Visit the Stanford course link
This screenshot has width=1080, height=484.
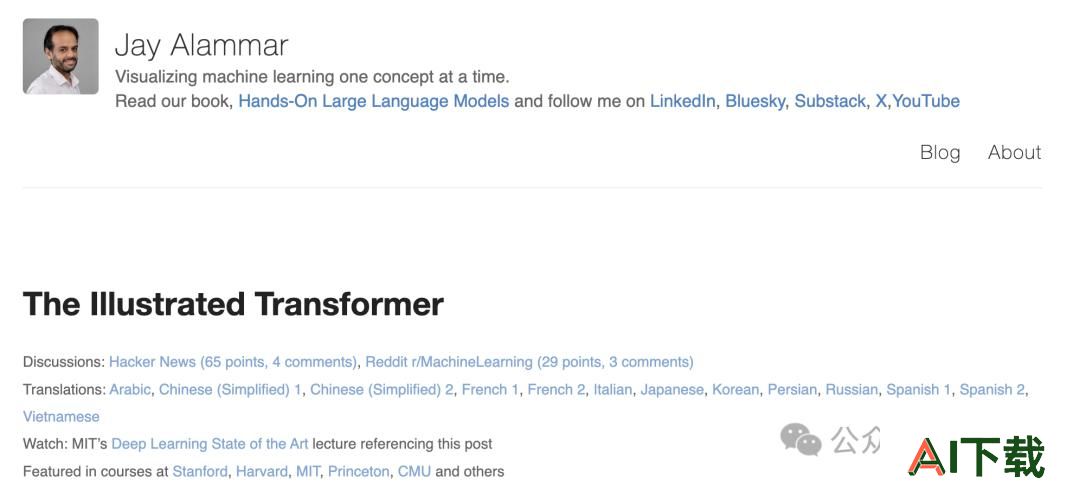(200, 472)
